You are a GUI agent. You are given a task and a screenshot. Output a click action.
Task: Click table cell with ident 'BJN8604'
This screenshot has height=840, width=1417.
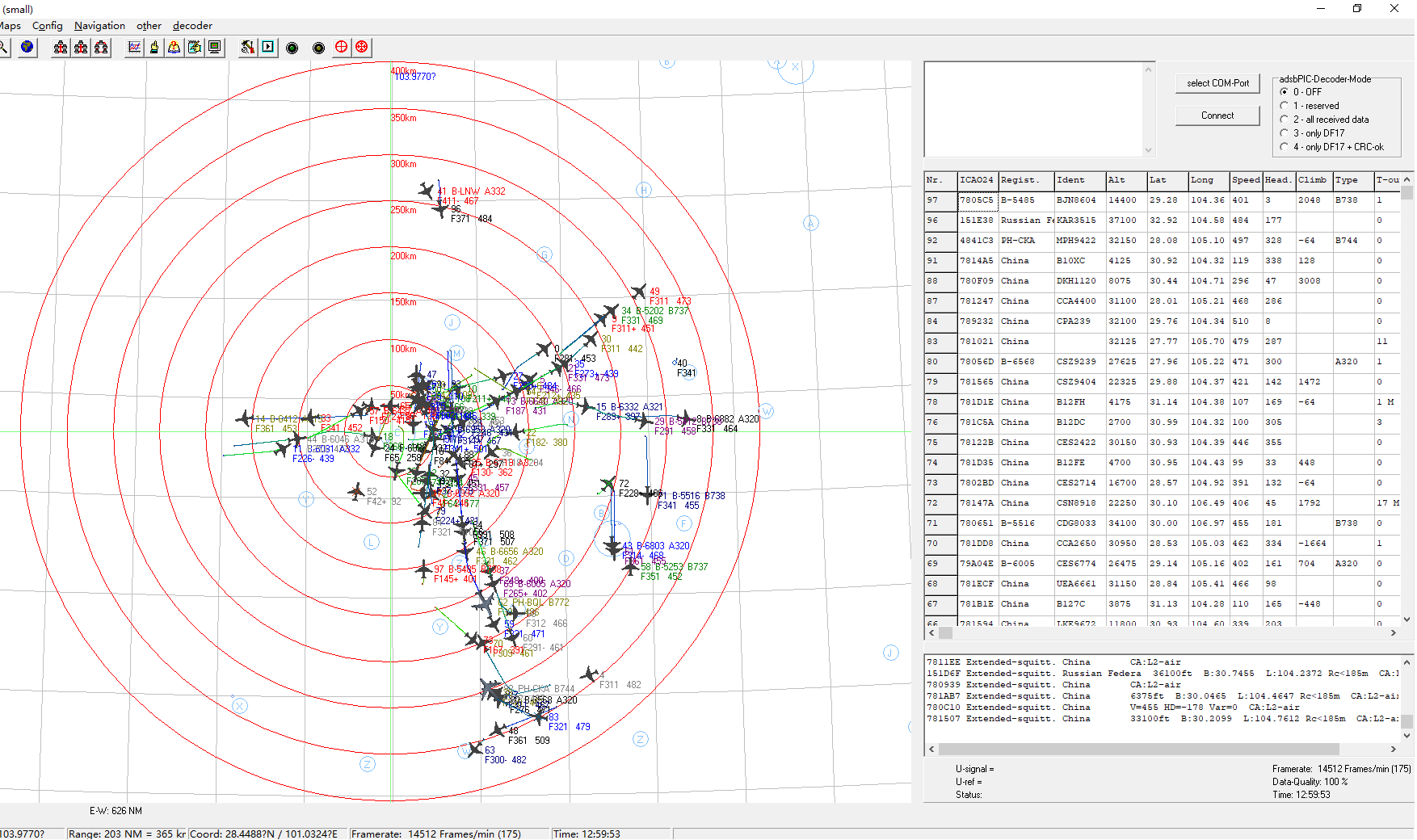1080,200
